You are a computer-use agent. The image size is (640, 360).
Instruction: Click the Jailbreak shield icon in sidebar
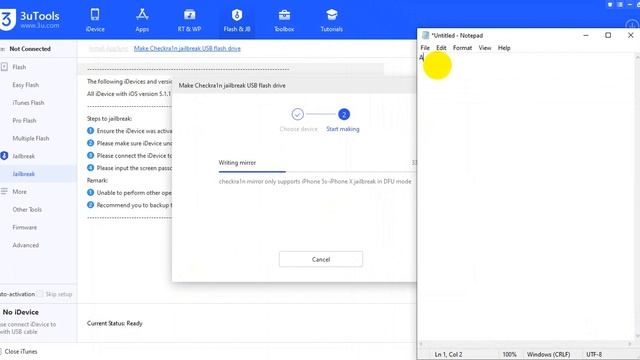point(4,156)
